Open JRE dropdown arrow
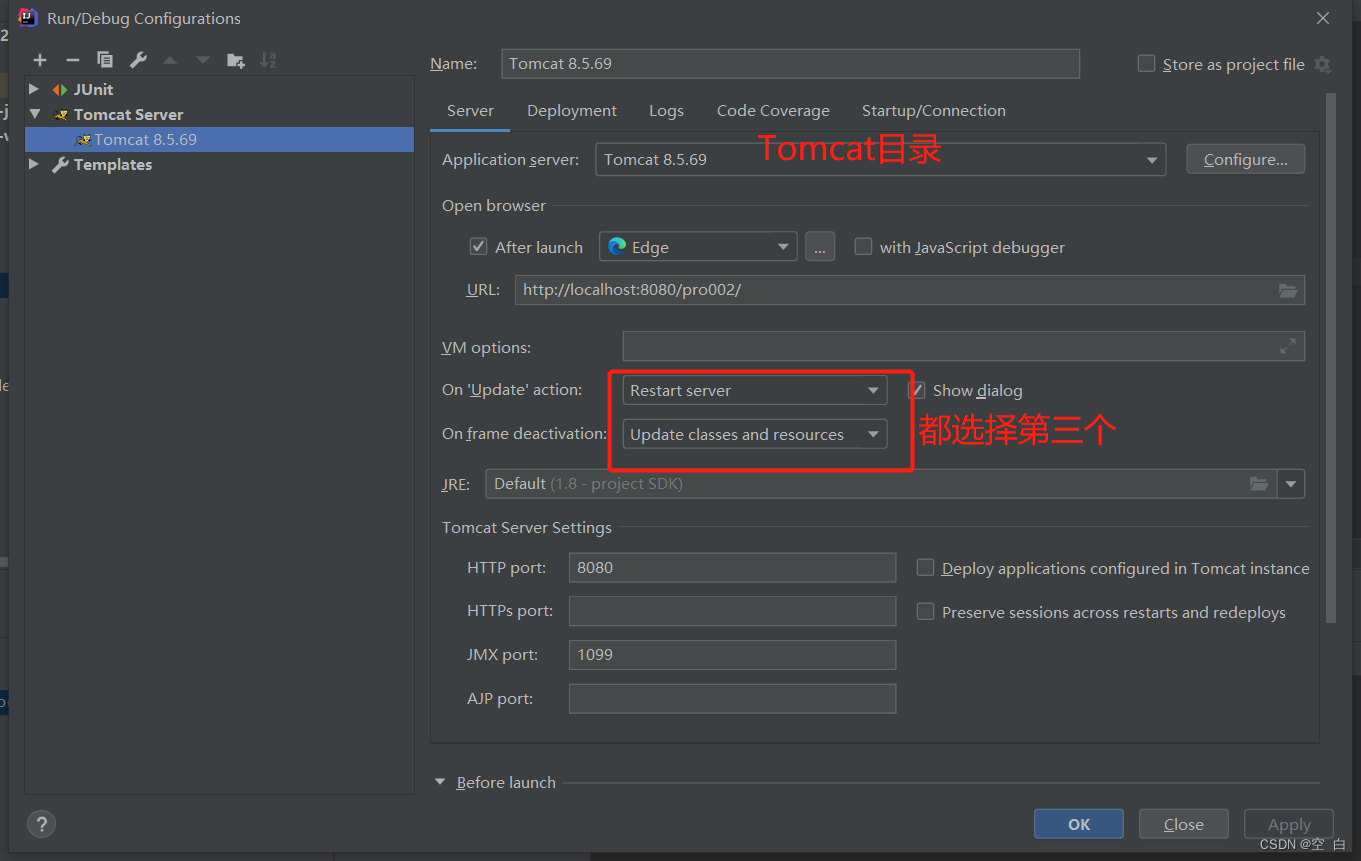The width and height of the screenshot is (1361, 861). tap(1291, 484)
